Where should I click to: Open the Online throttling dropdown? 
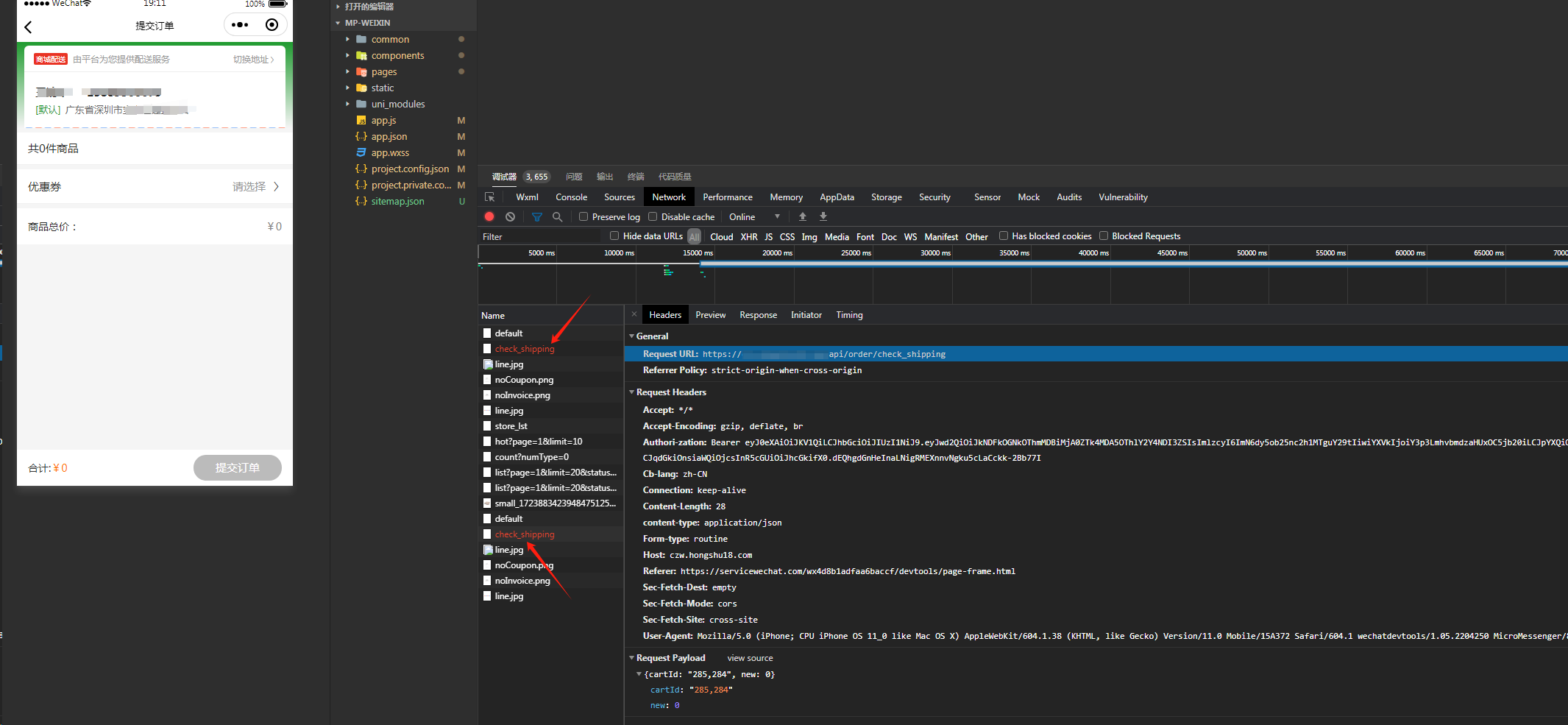(754, 216)
